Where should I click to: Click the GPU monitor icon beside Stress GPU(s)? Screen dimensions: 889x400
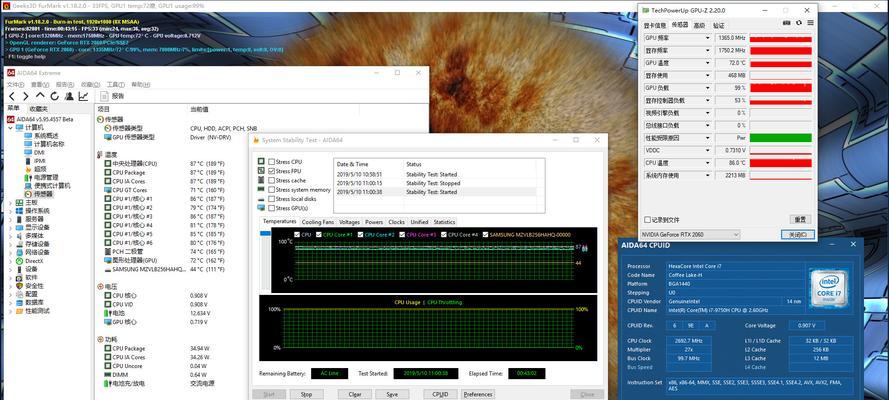coord(261,208)
